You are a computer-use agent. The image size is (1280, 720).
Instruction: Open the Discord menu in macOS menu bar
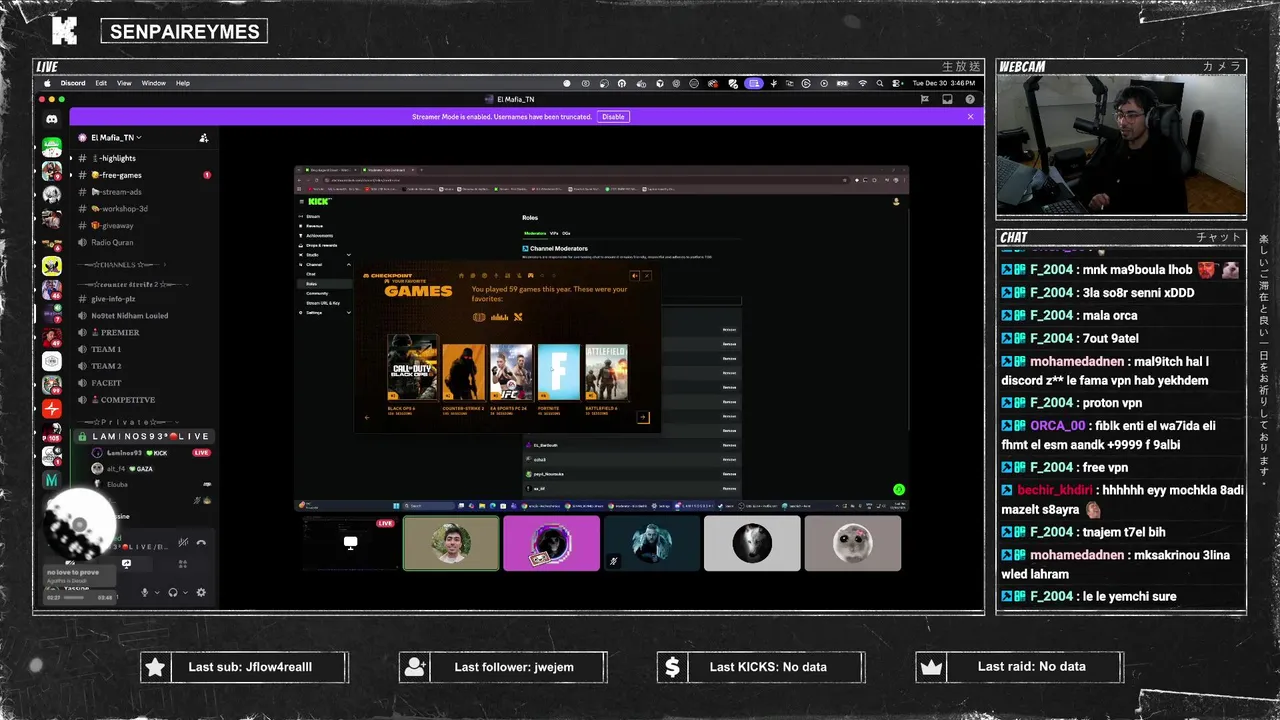73,83
